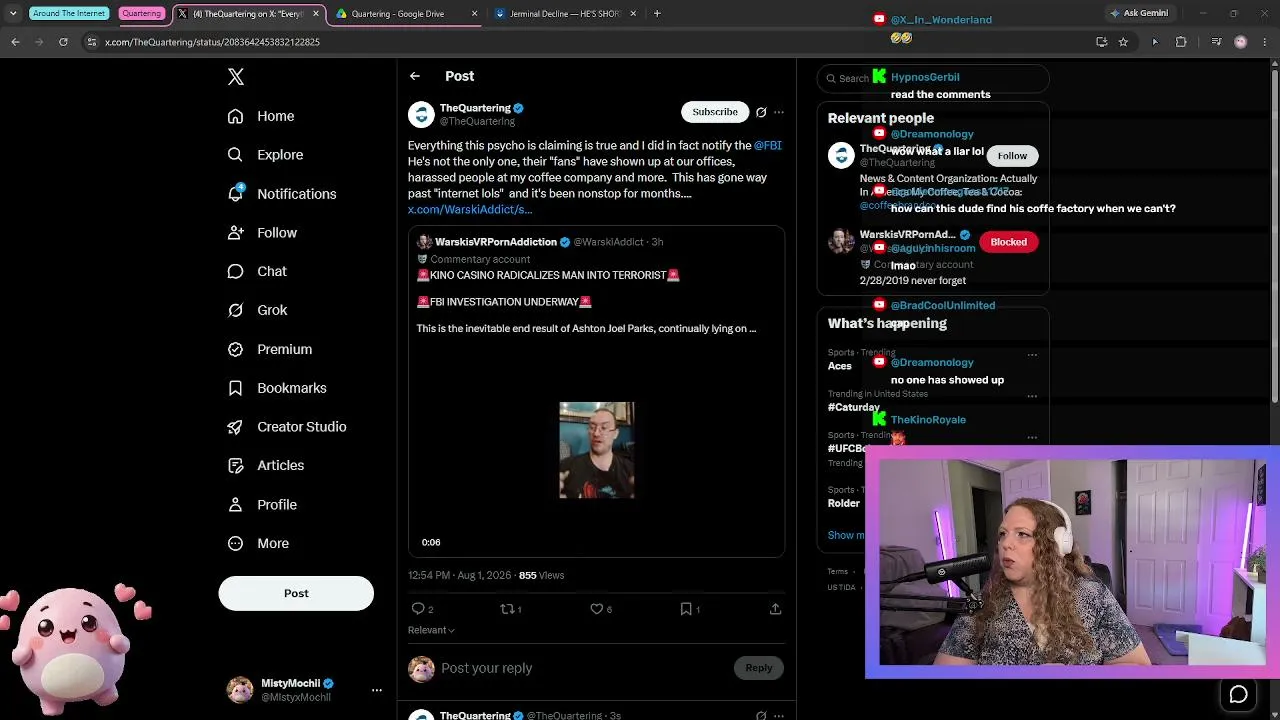Open the Follow page in the sidebar
The height and width of the screenshot is (720, 1280).
coord(262,233)
